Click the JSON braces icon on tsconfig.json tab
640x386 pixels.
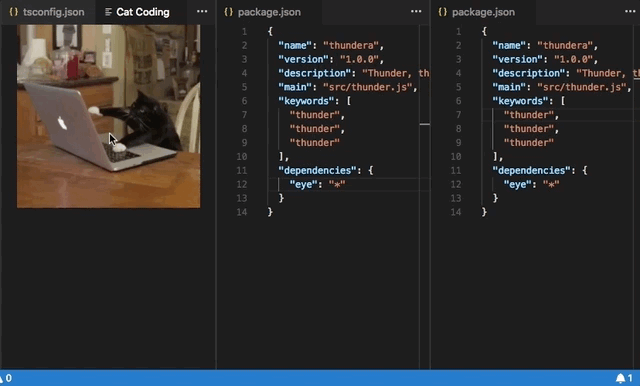pyautogui.click(x=13, y=12)
